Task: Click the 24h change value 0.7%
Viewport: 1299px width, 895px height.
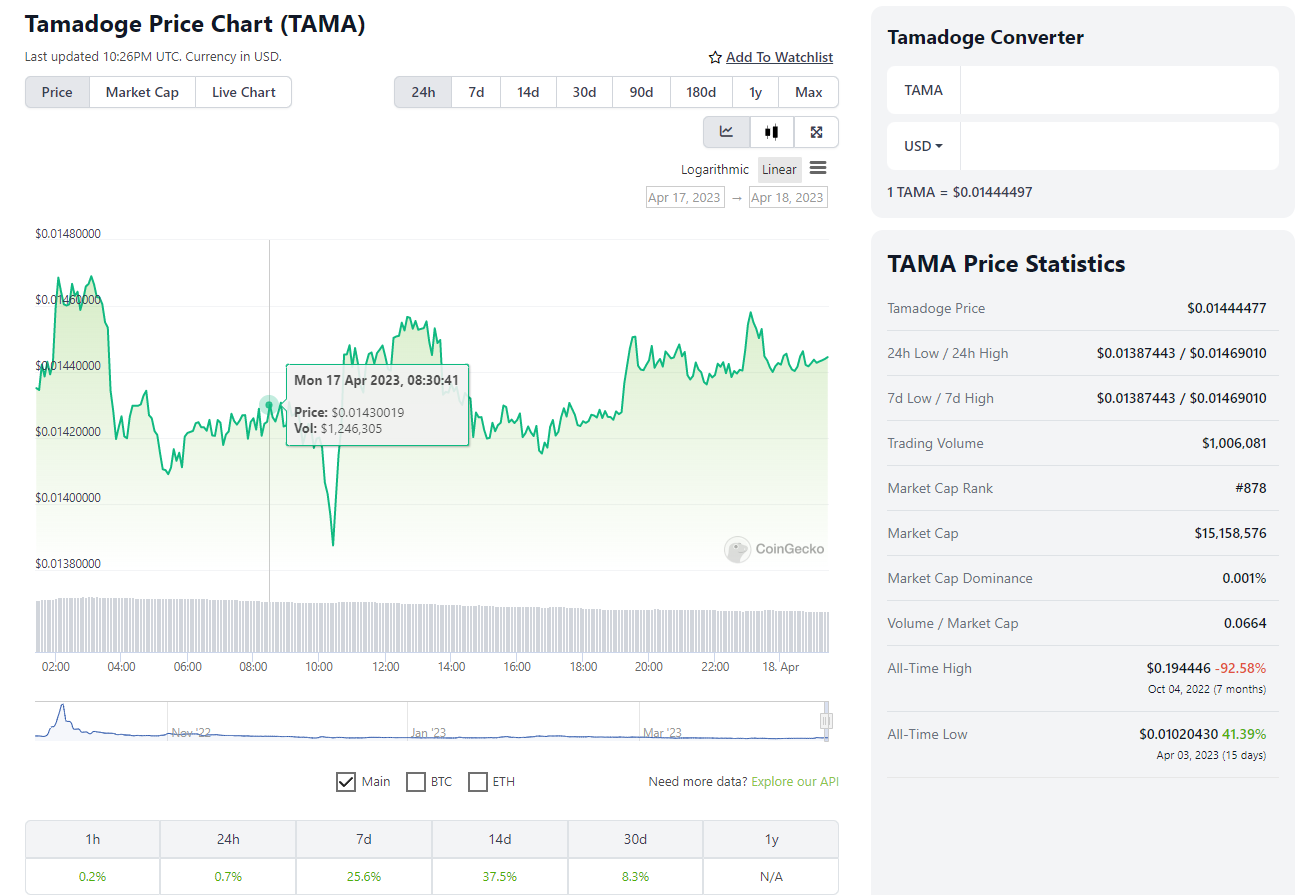Action: pyautogui.click(x=228, y=876)
